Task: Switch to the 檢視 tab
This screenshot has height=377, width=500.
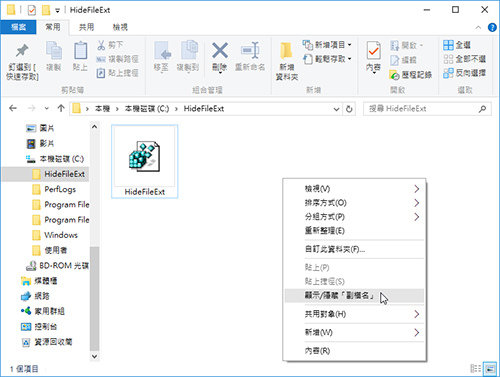Action: (x=120, y=27)
